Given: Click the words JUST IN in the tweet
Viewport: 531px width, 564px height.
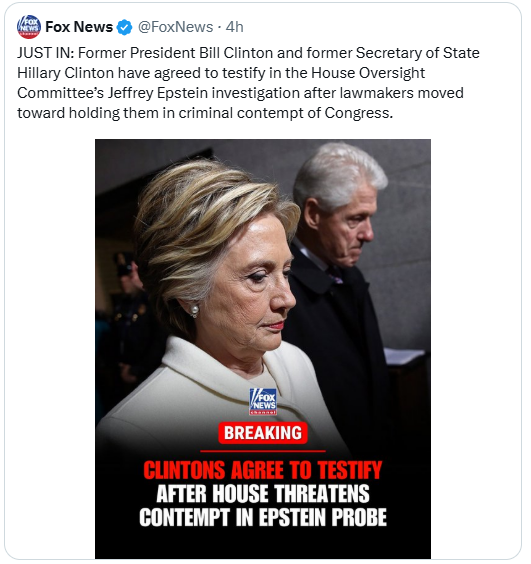Looking at the screenshot, I should [x=45, y=53].
